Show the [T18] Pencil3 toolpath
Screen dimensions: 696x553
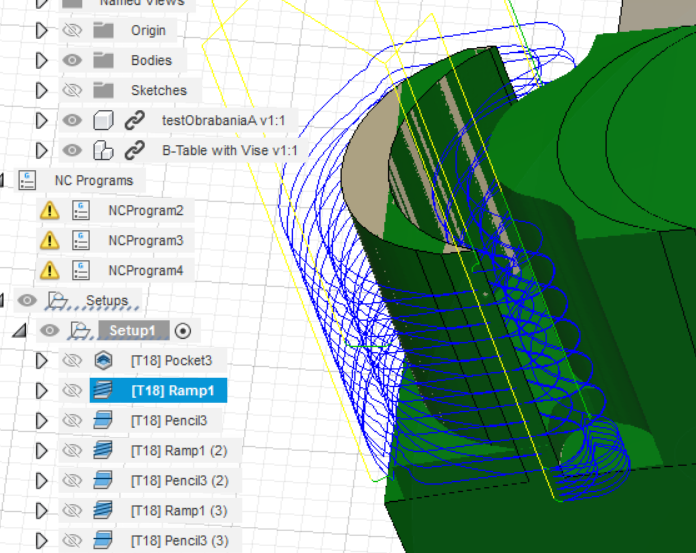click(72, 420)
